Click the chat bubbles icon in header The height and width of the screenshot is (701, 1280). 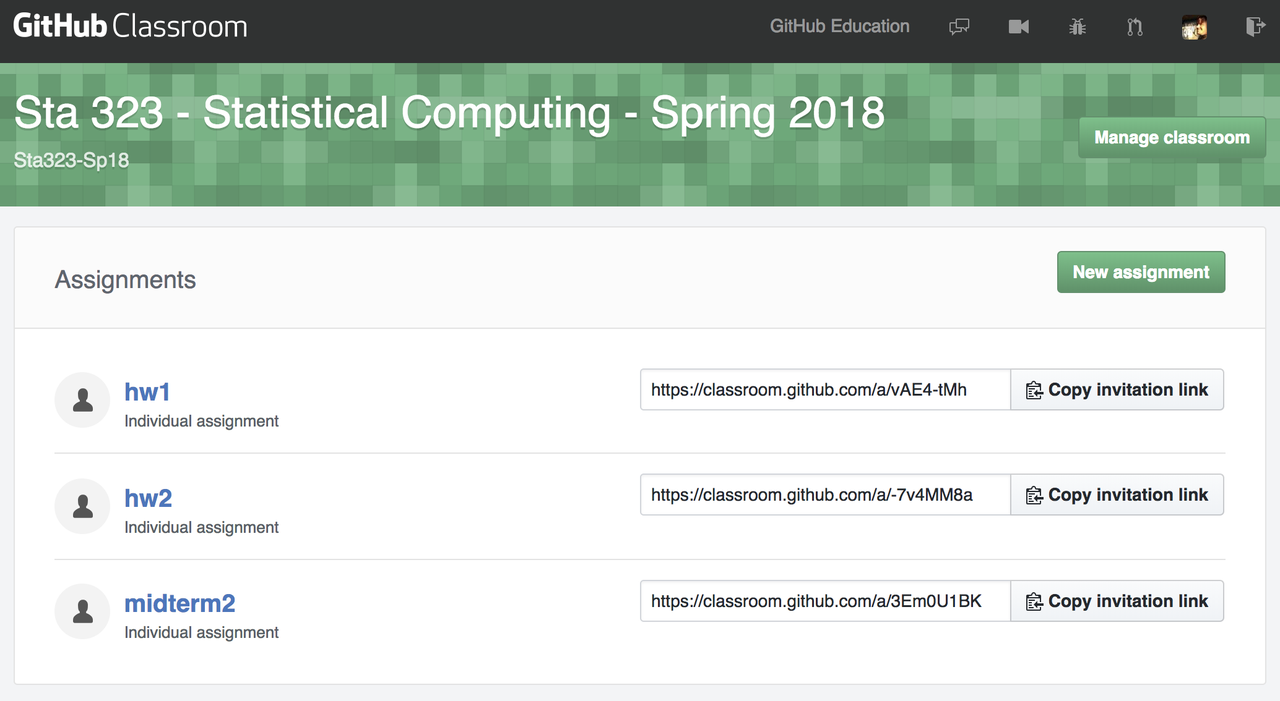pyautogui.click(x=959, y=27)
